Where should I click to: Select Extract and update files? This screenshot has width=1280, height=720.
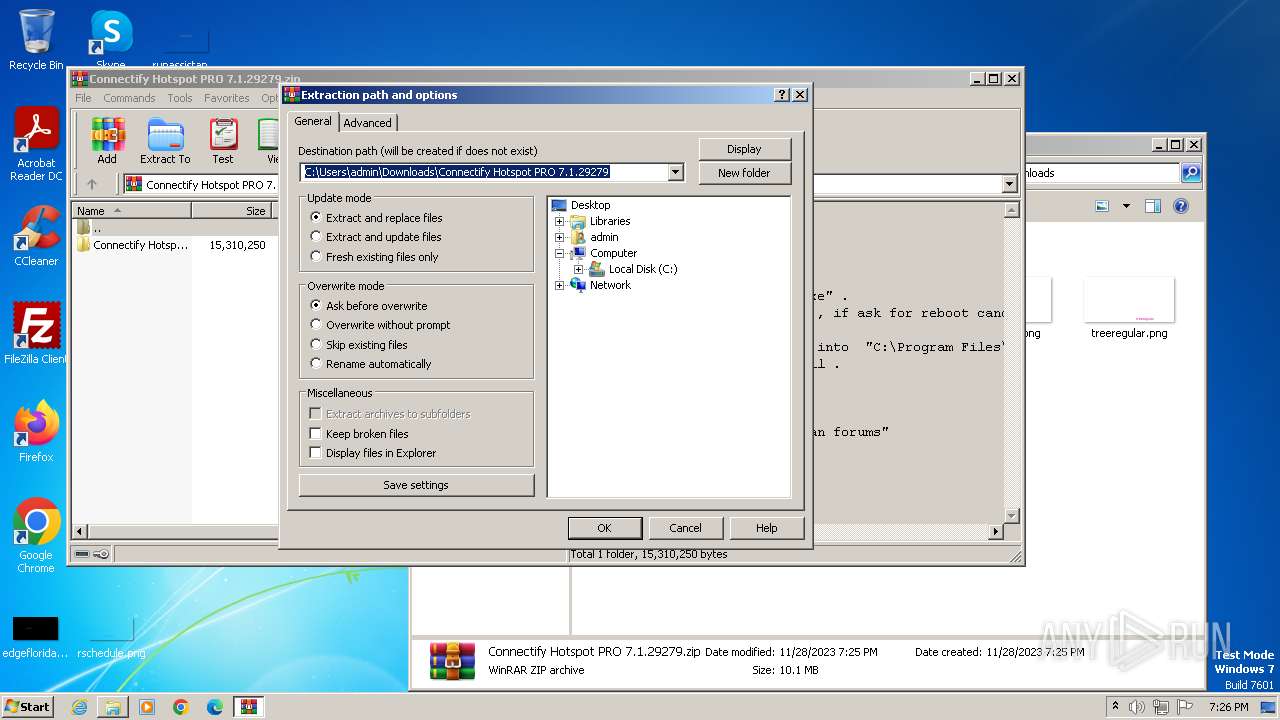376,237
